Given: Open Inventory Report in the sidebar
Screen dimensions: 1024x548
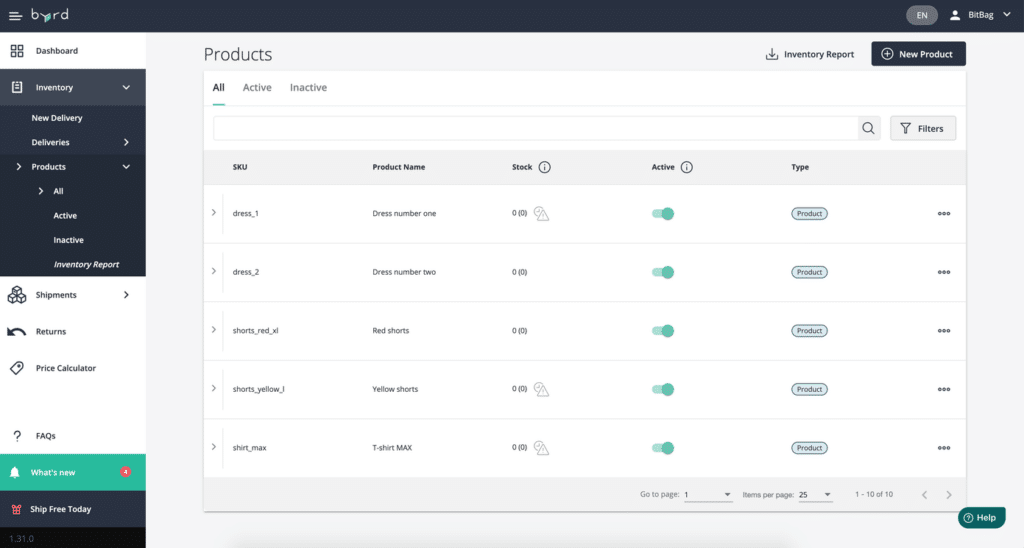Looking at the screenshot, I should [x=86, y=265].
